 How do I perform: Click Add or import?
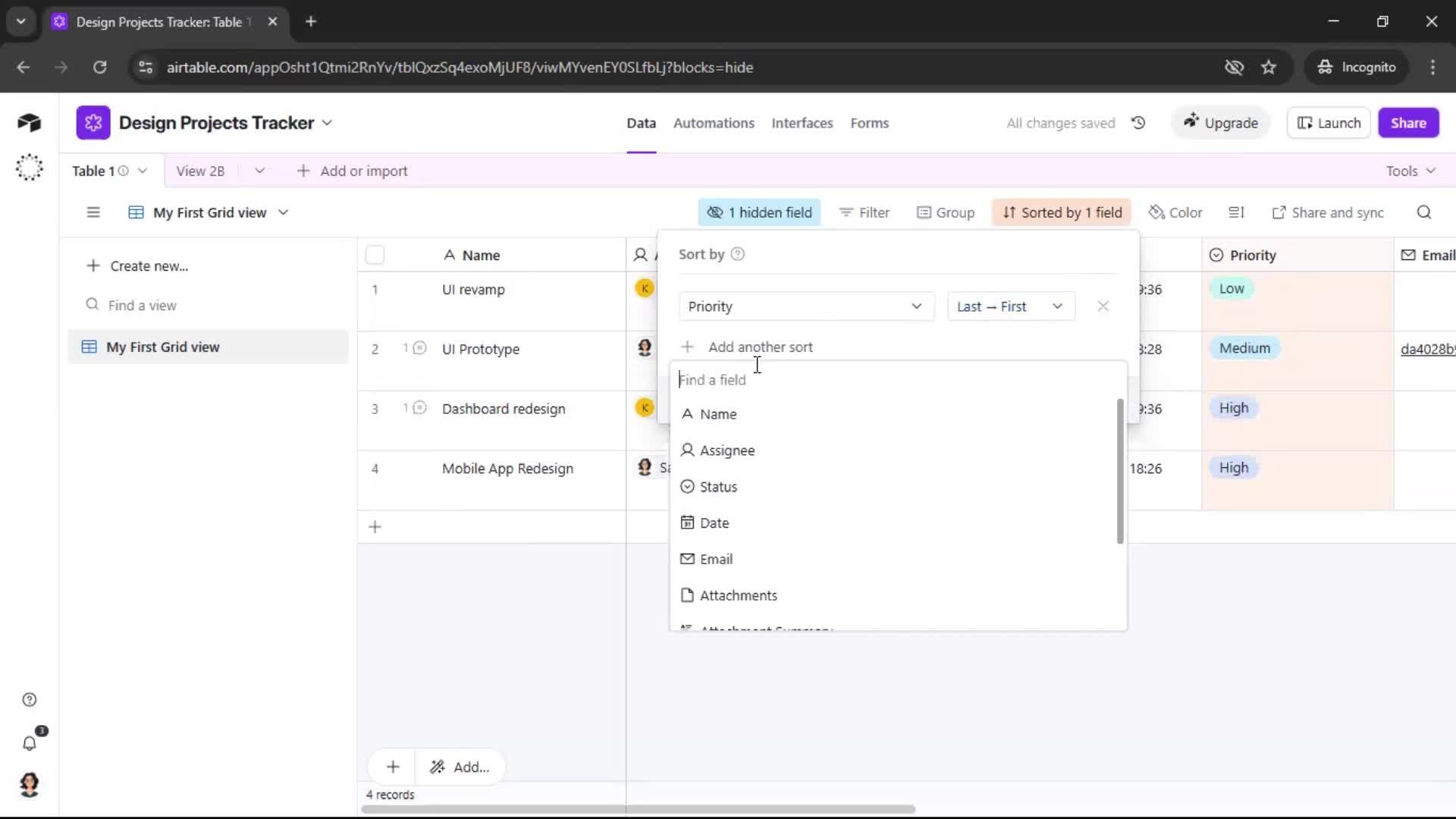coord(352,171)
